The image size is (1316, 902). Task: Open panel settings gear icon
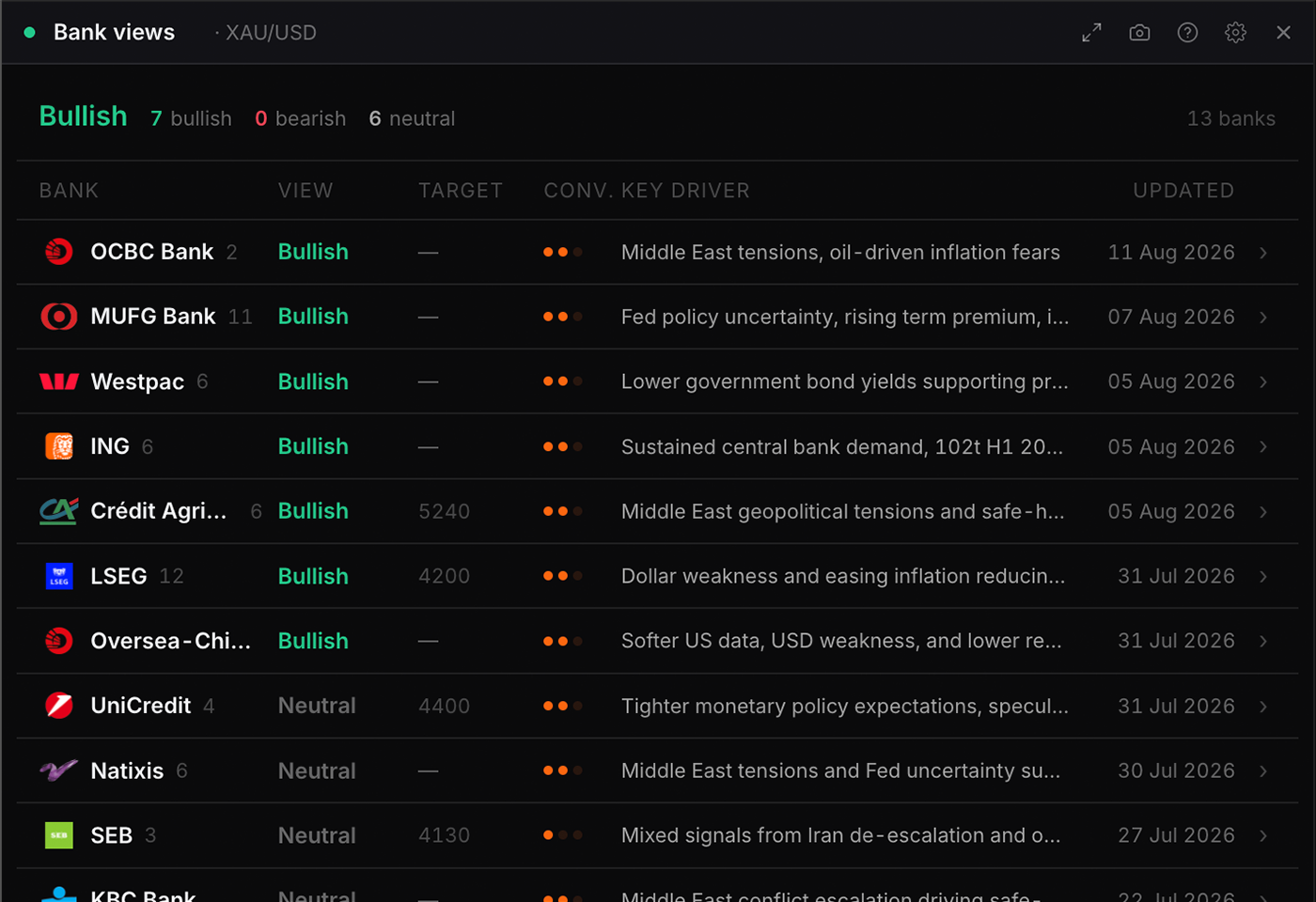click(1235, 33)
